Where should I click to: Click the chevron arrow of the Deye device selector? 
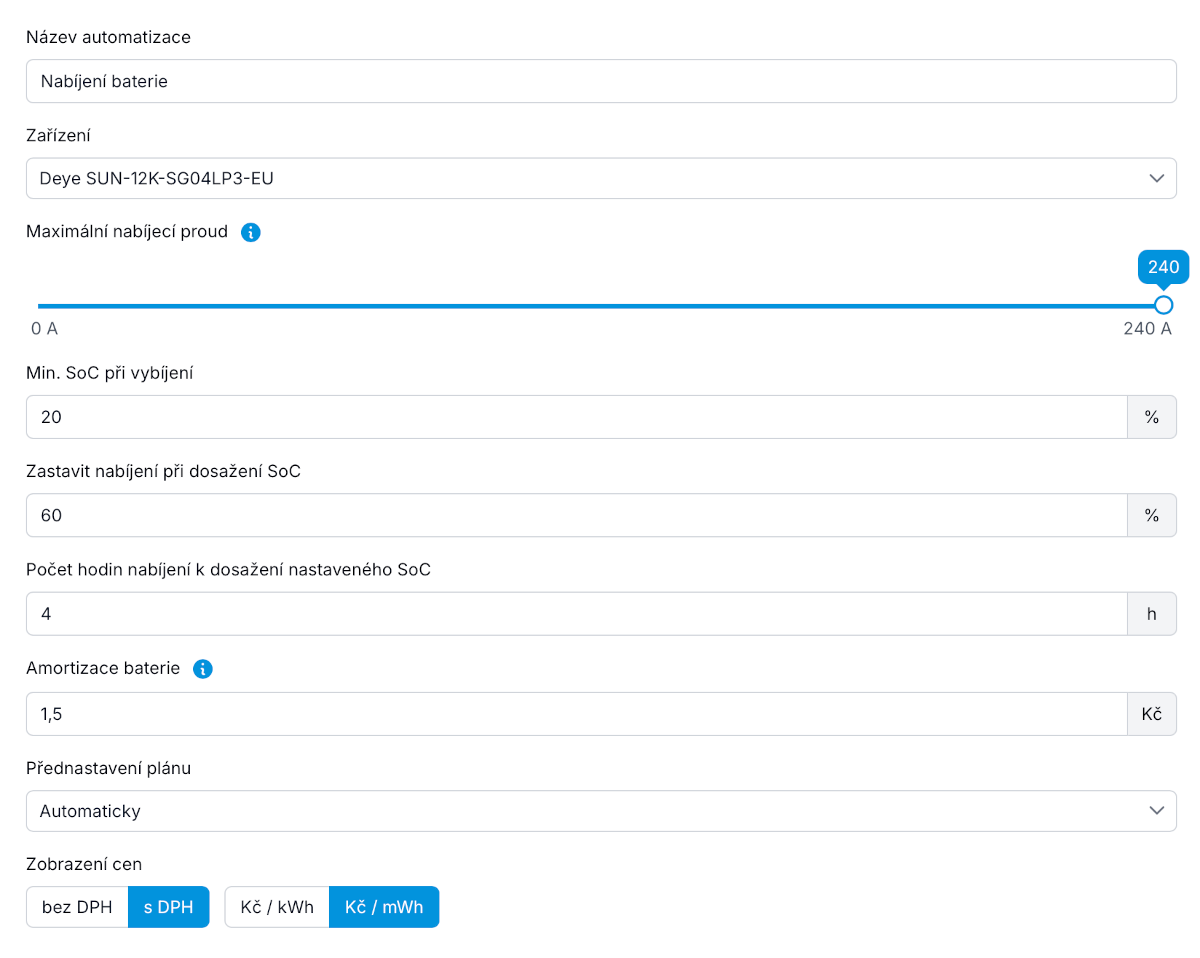tap(1157, 179)
